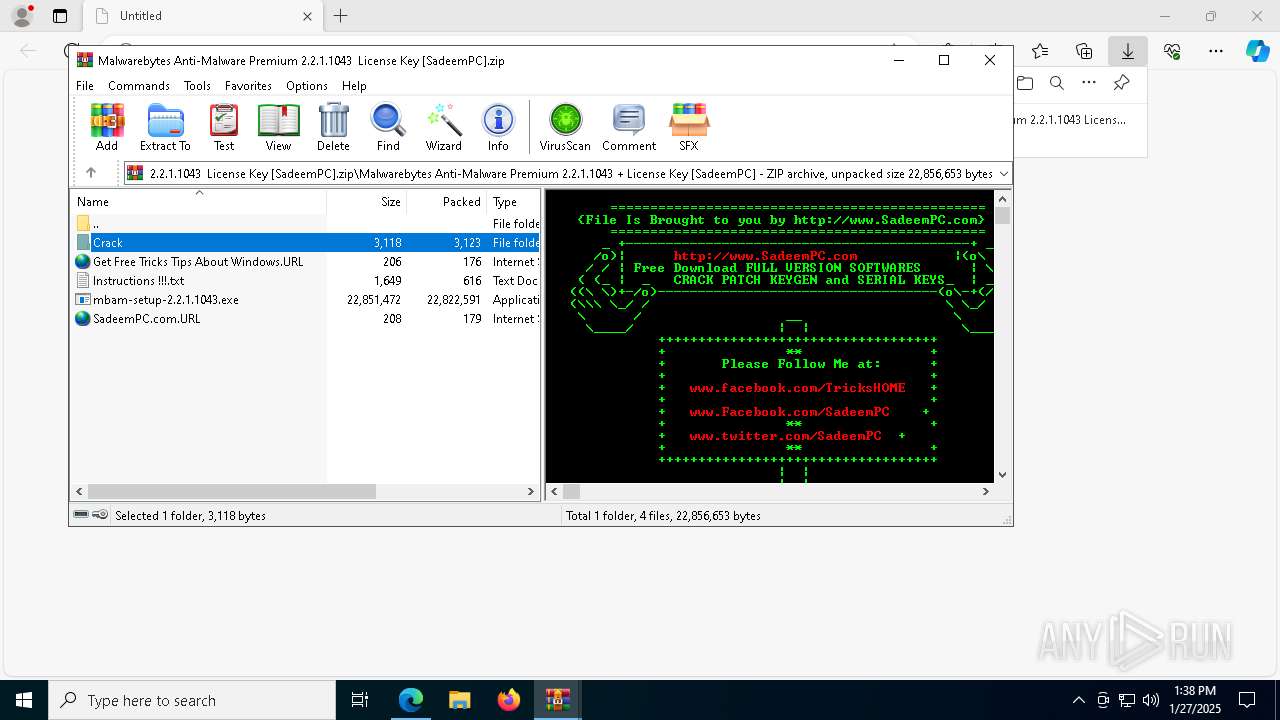This screenshot has height=720, width=1280.
Task: Click the Comment toolbar icon
Action: pos(629,127)
